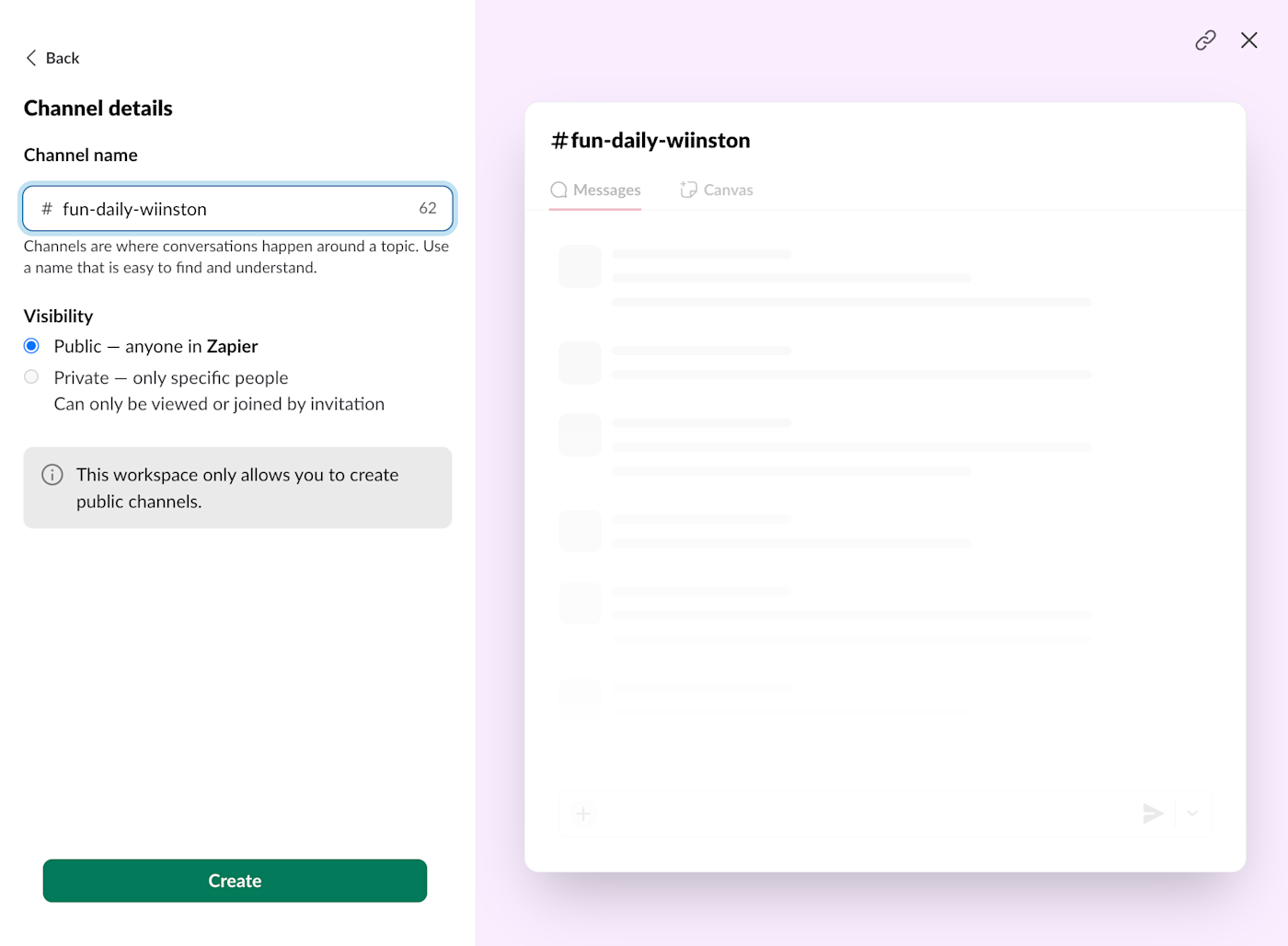This screenshot has width=1288, height=946.
Task: Click the 'Channels are where conversations happen' help text
Action: tap(236, 257)
